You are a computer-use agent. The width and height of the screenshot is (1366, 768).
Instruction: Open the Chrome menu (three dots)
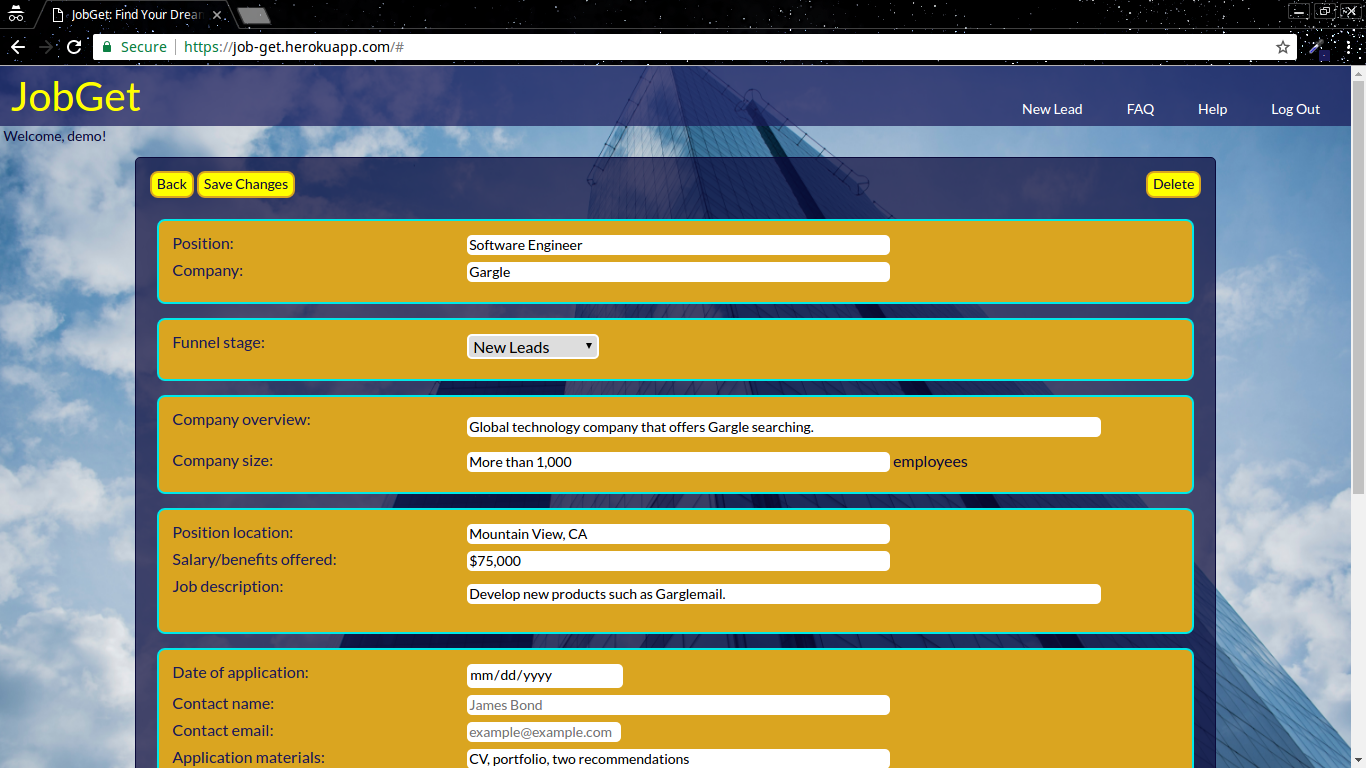(1349, 47)
